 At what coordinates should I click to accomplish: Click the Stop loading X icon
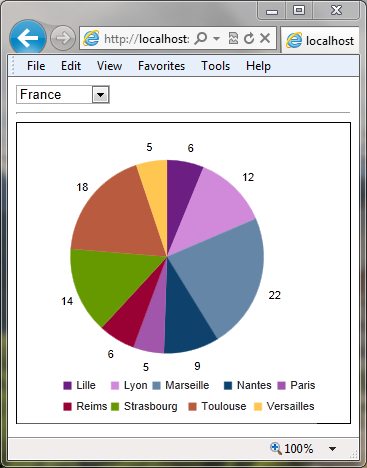click(265, 38)
